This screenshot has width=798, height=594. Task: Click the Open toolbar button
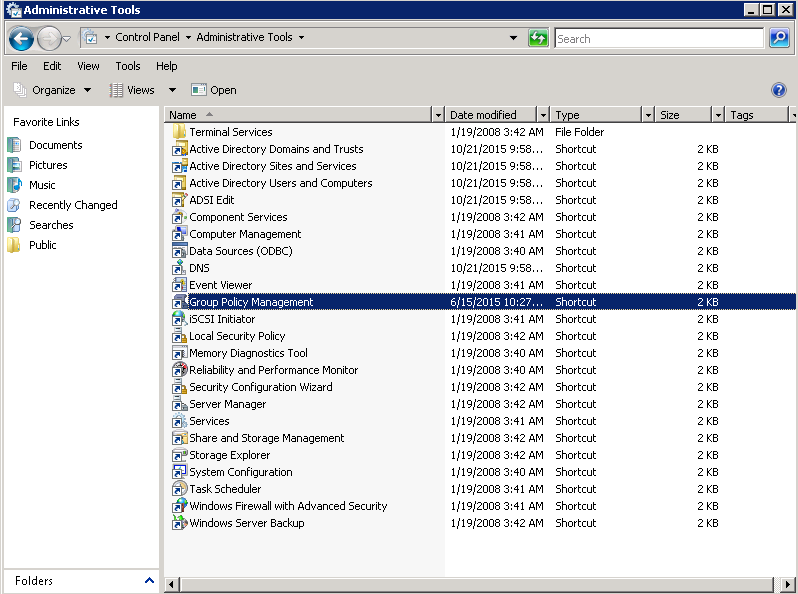tap(214, 90)
